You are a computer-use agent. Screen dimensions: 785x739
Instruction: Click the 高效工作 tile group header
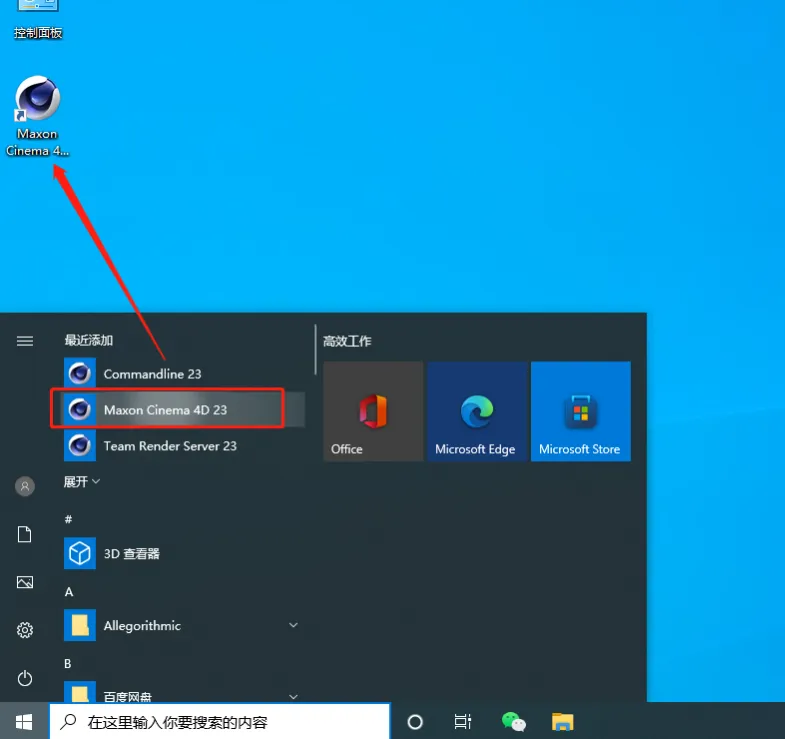pos(347,341)
